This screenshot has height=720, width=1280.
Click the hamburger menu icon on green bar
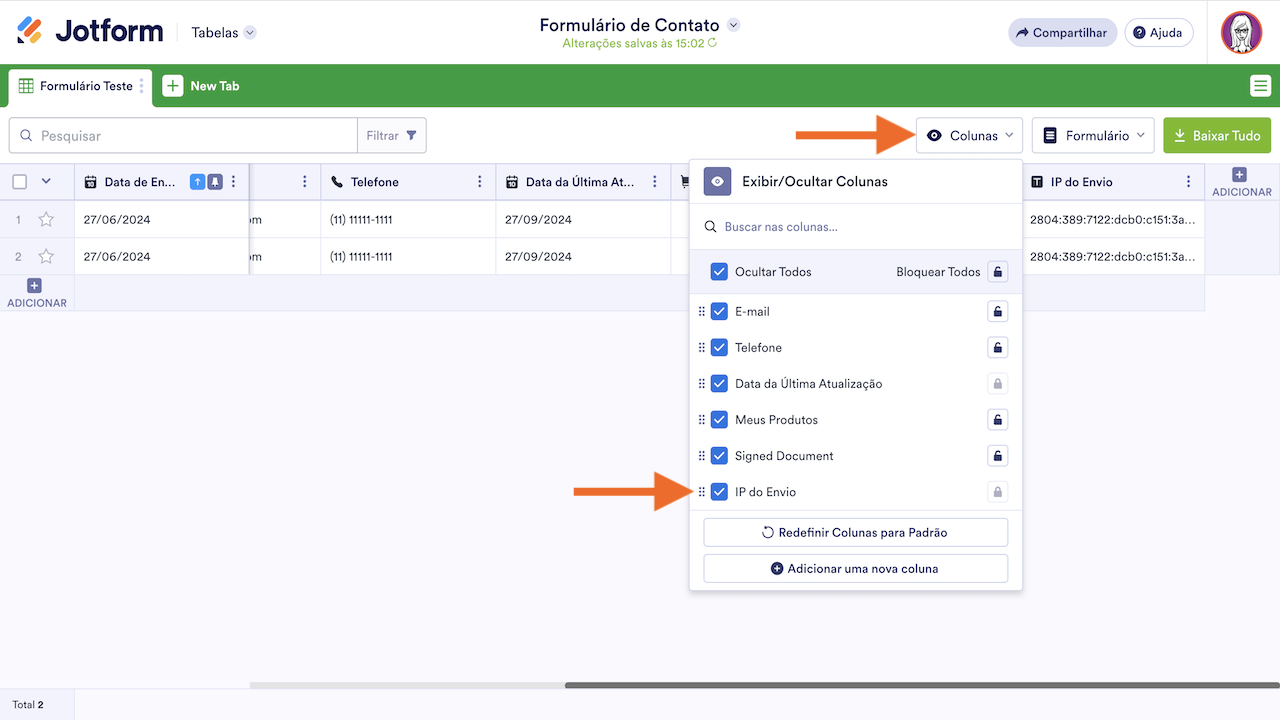point(1260,86)
